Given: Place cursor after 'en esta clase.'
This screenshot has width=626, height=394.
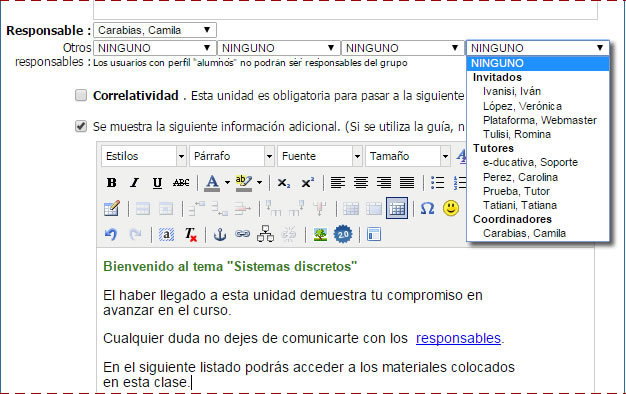Looking at the screenshot, I should pyautogui.click(x=191, y=382).
